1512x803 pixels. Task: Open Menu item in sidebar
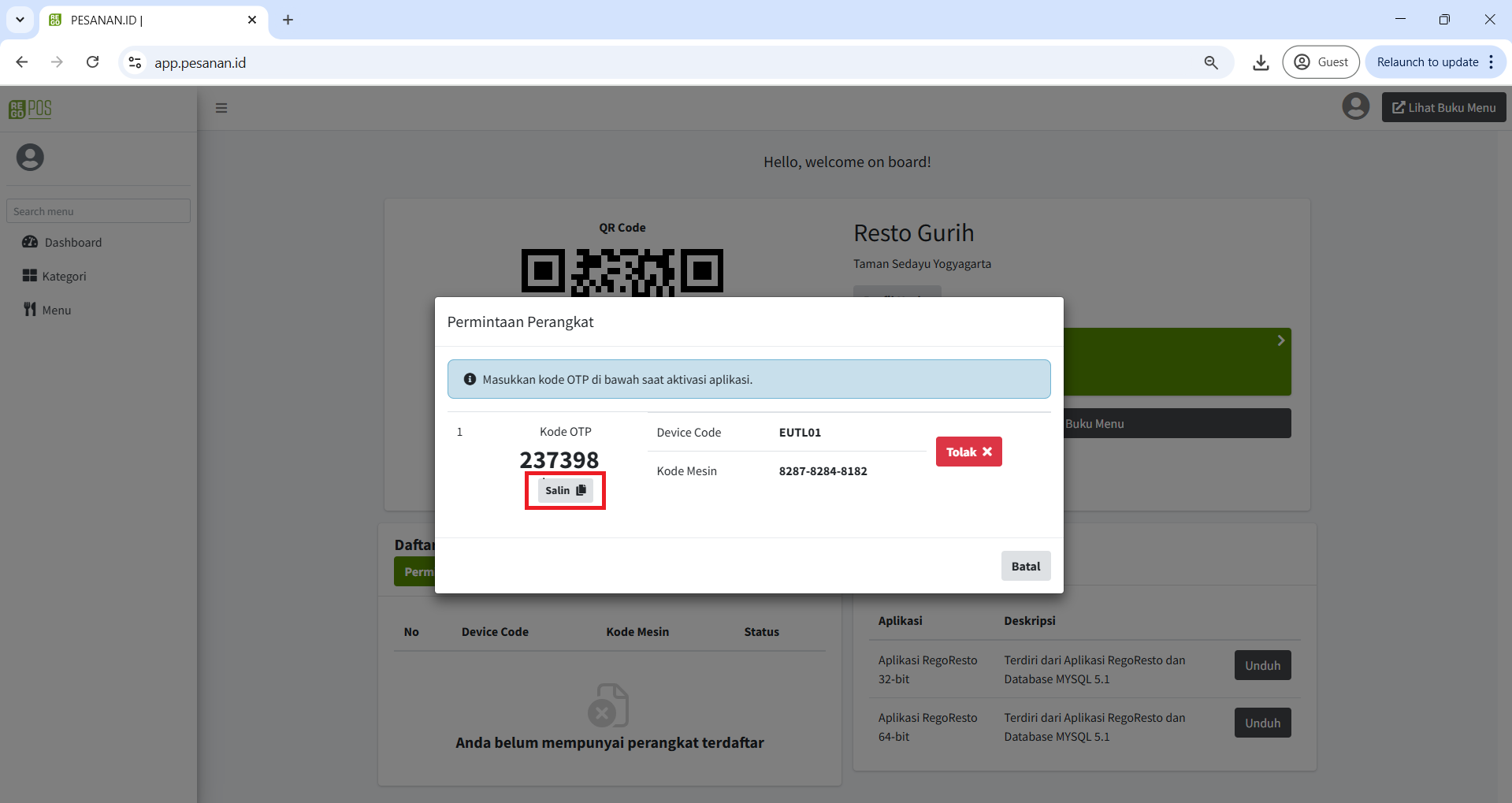pyautogui.click(x=56, y=310)
